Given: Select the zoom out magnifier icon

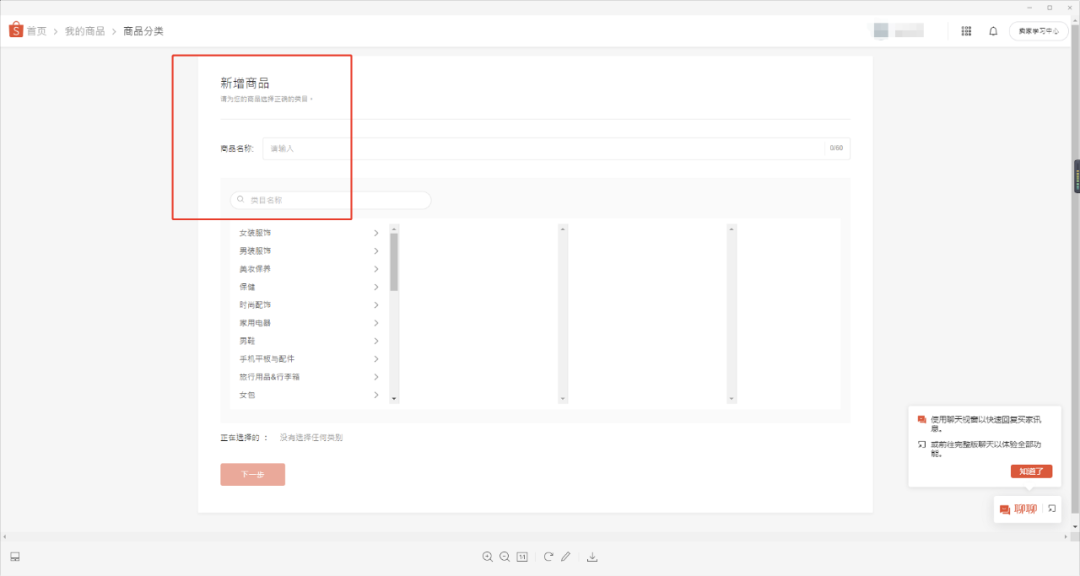Looking at the screenshot, I should tap(505, 556).
